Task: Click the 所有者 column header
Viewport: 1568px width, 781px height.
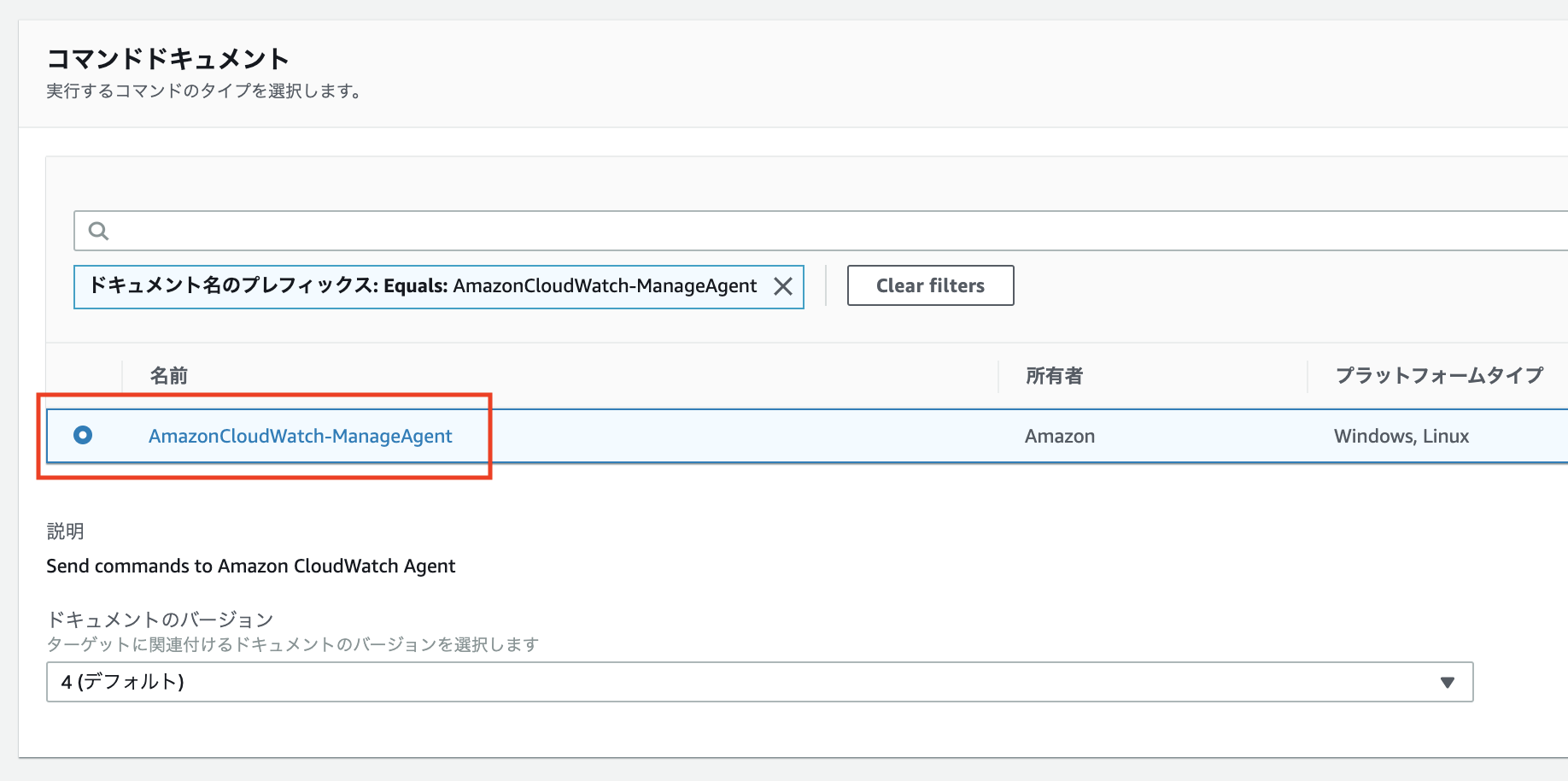Action: 1054,376
